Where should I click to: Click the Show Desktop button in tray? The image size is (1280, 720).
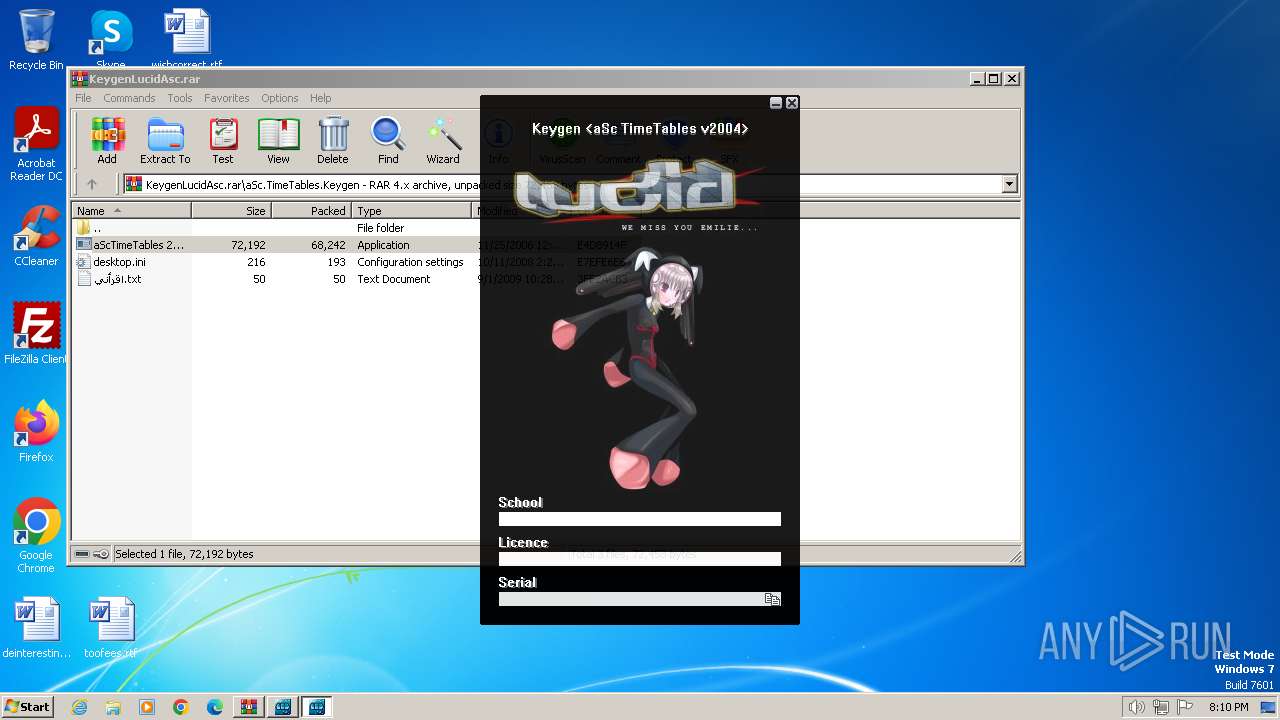click(x=1268, y=707)
